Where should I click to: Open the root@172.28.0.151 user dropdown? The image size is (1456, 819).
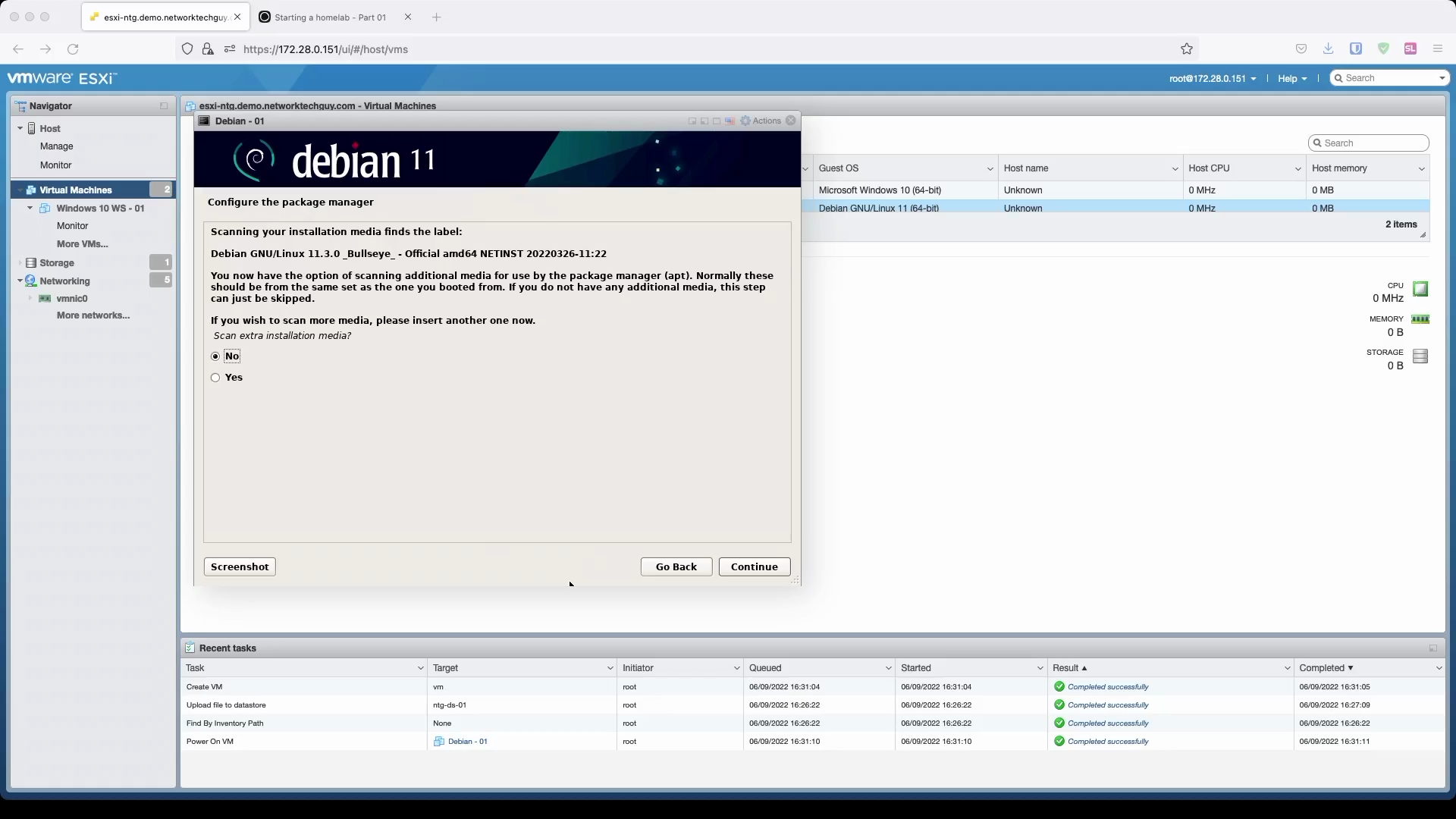point(1213,79)
